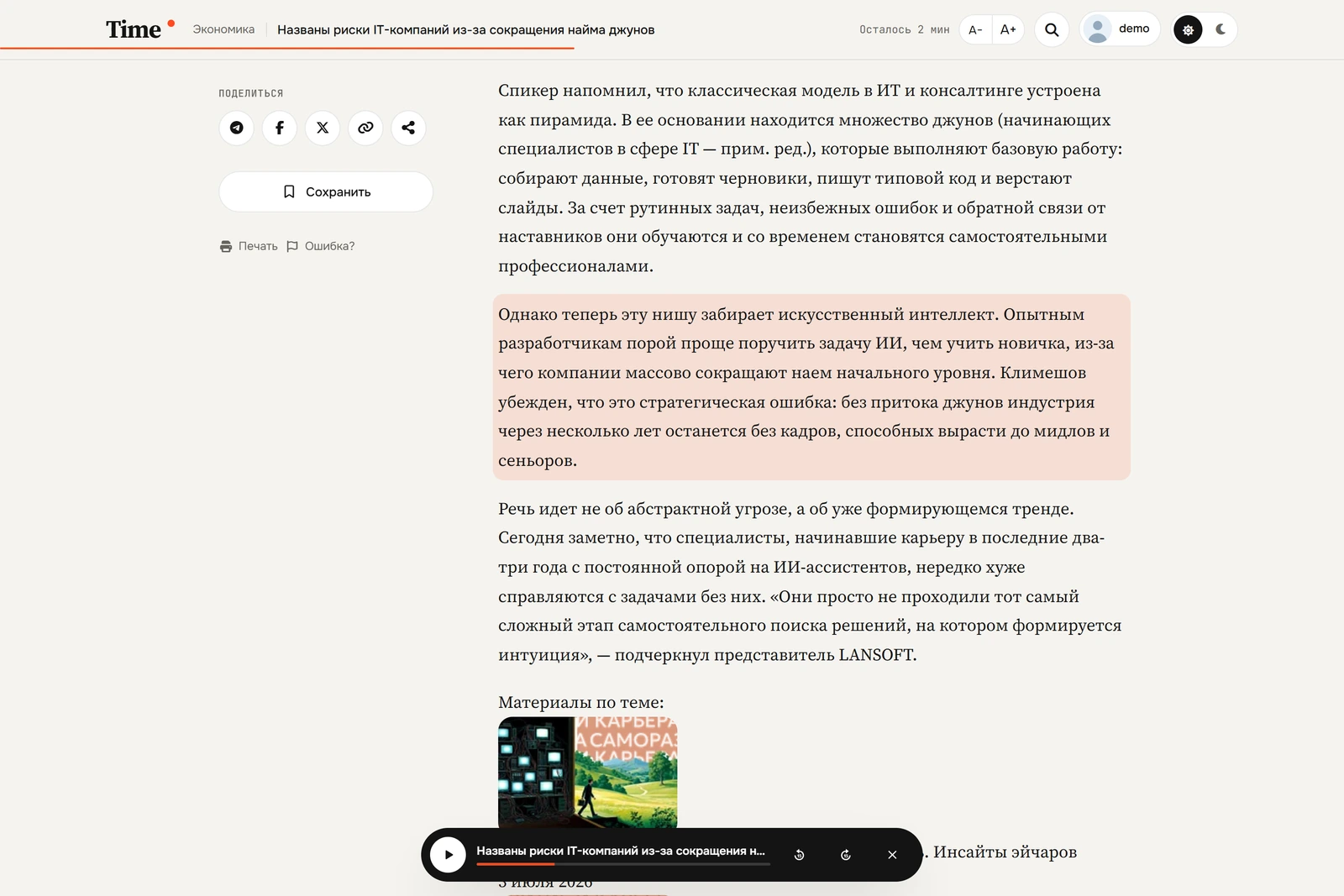Click the highlighted paragraph about ИИ

pyautogui.click(x=811, y=387)
